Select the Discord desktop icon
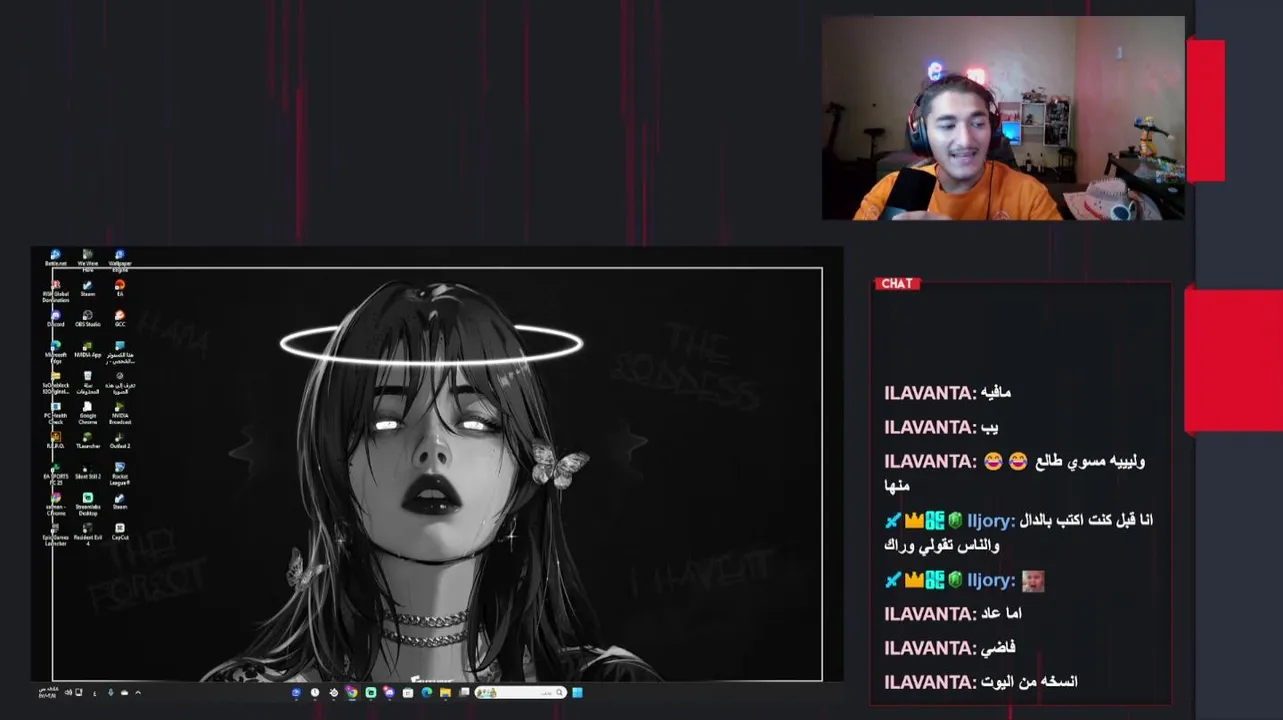1283x720 pixels. click(55, 319)
